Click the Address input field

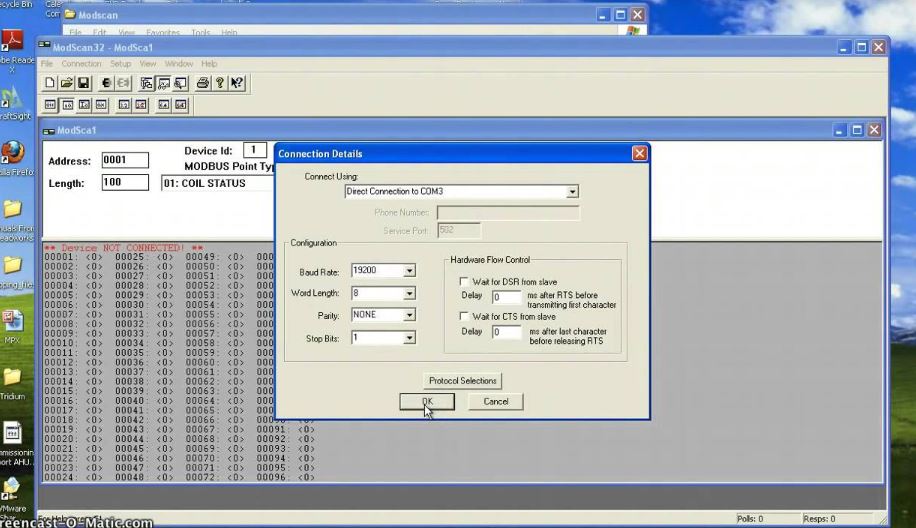coord(125,160)
